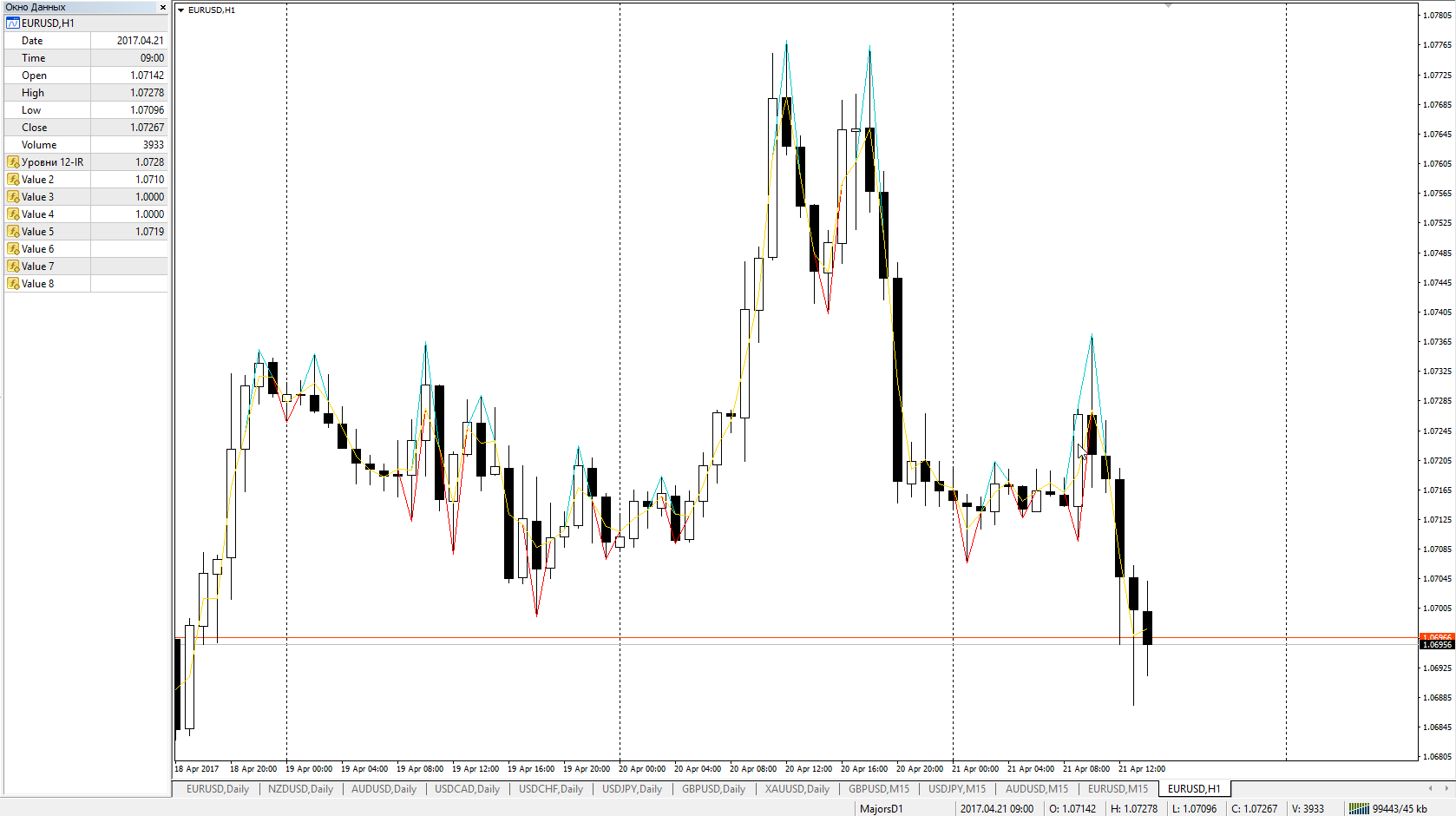1456x816 pixels.
Task: Switch to the USDCAD,Daily chart tab
Action: pos(467,789)
